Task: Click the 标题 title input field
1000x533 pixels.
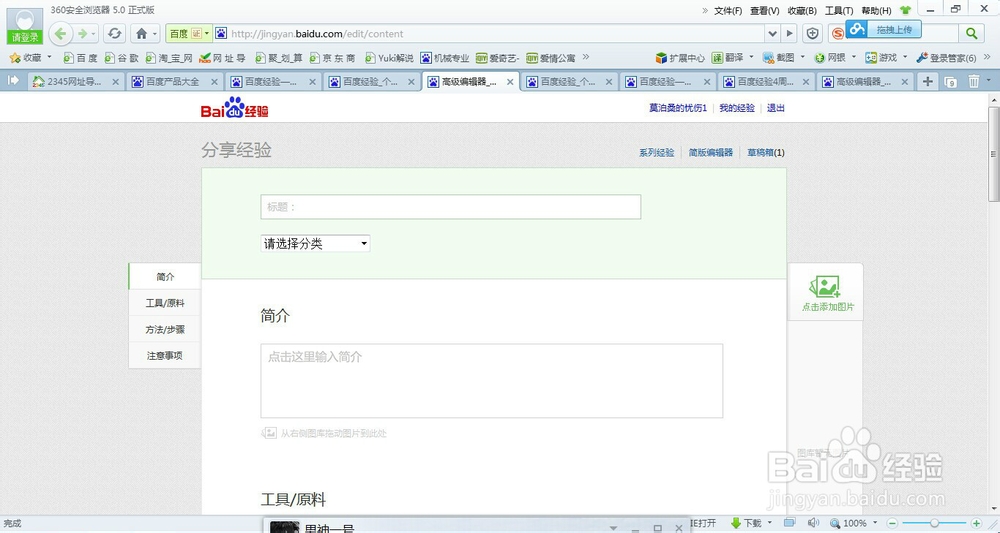Action: (451, 207)
